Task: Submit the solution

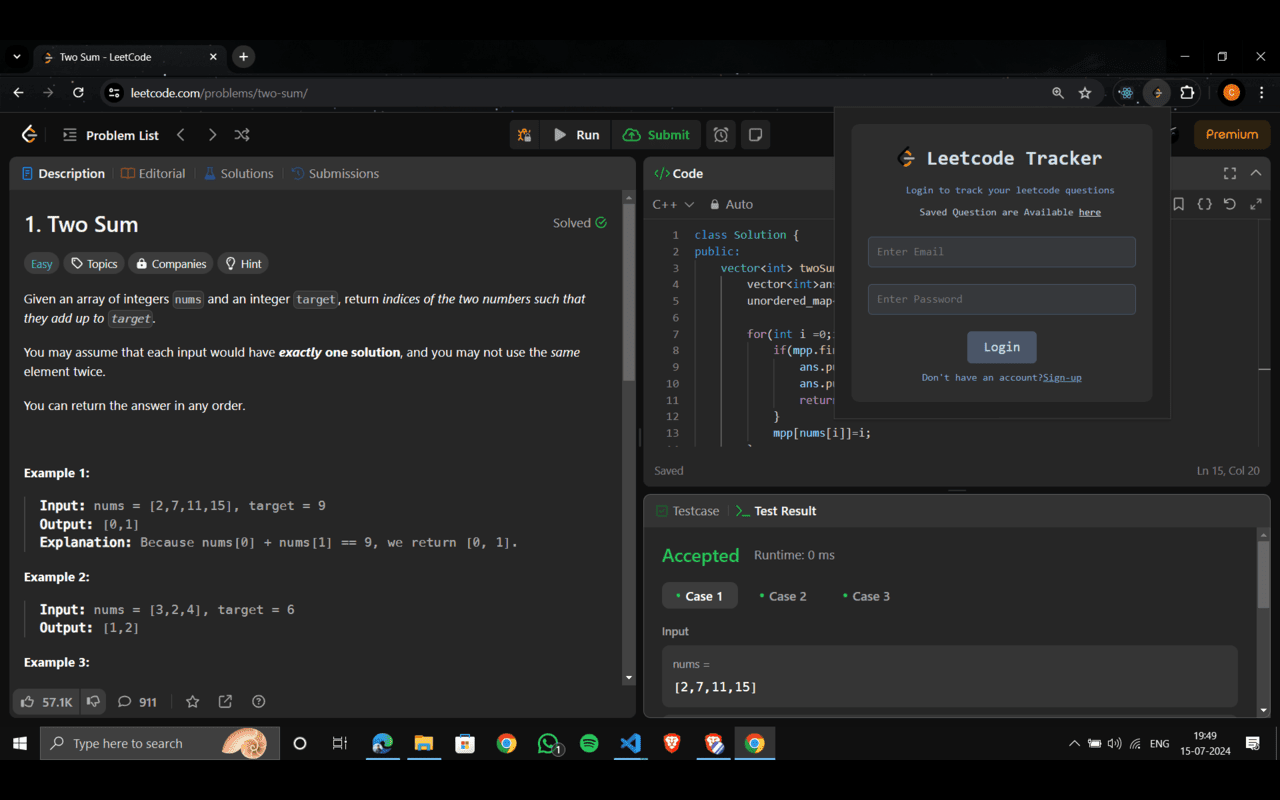Action: [x=656, y=135]
